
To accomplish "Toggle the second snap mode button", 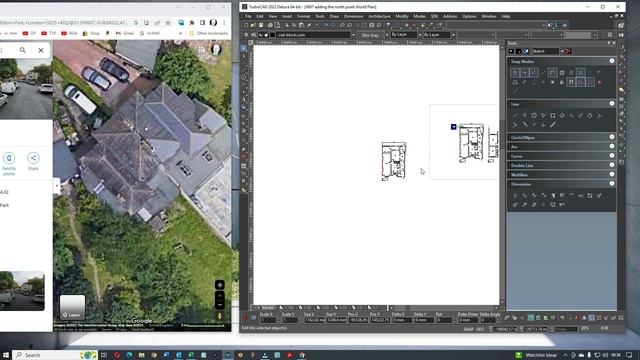I will [525, 73].
